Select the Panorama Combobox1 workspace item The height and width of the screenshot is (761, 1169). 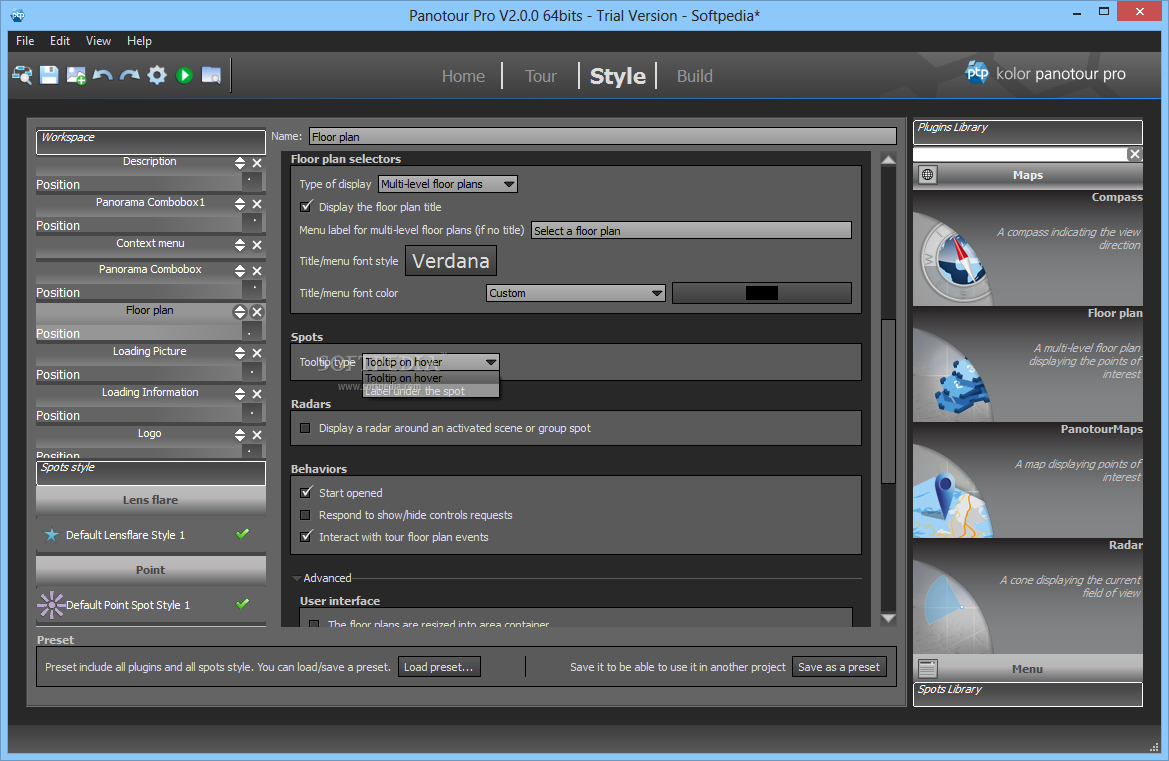150,203
